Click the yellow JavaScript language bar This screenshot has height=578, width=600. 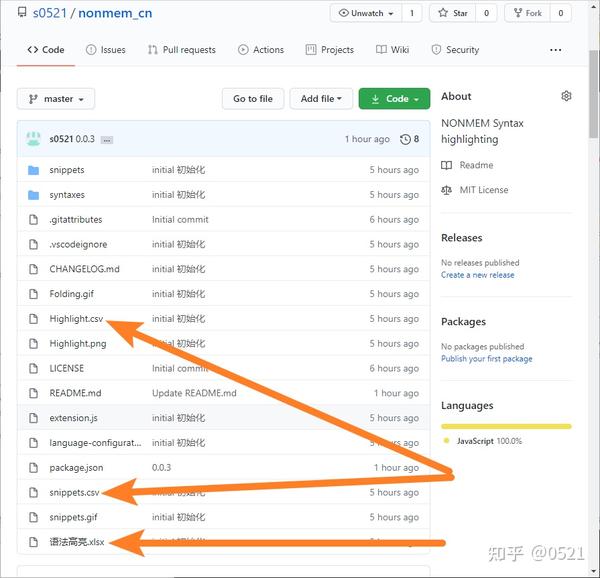(506, 426)
